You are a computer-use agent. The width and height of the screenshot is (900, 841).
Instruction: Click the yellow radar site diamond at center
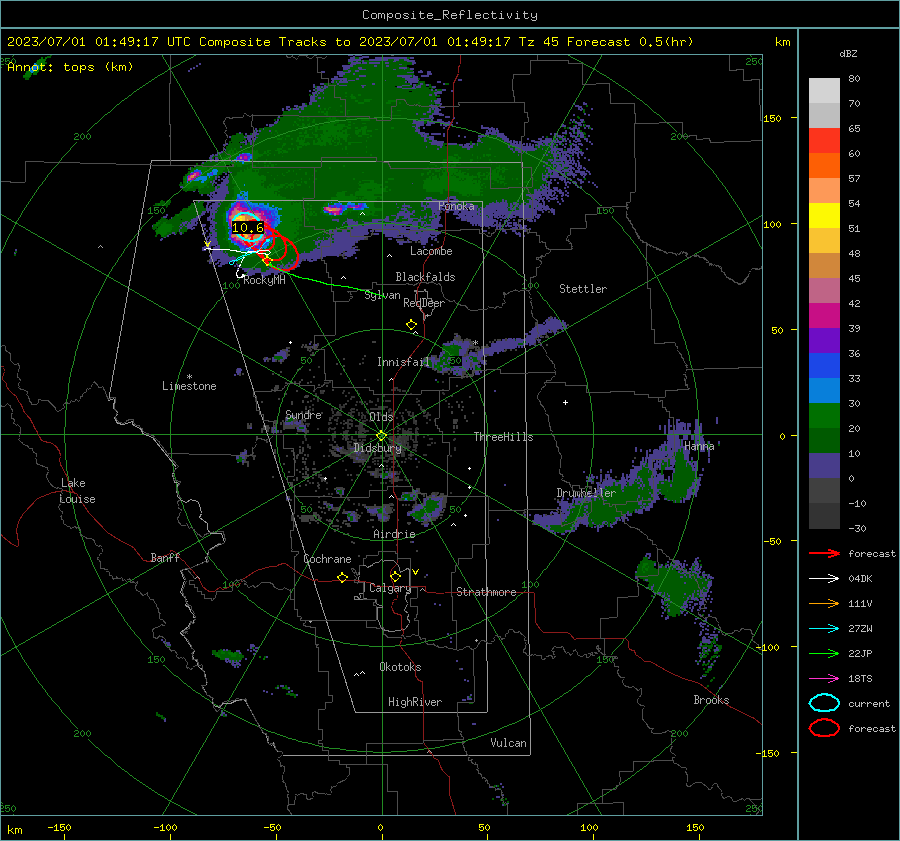point(381,436)
